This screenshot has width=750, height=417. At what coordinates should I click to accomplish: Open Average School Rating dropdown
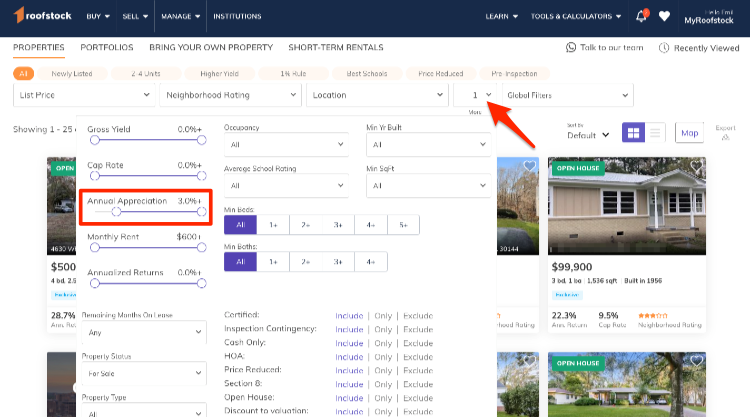[286, 186]
